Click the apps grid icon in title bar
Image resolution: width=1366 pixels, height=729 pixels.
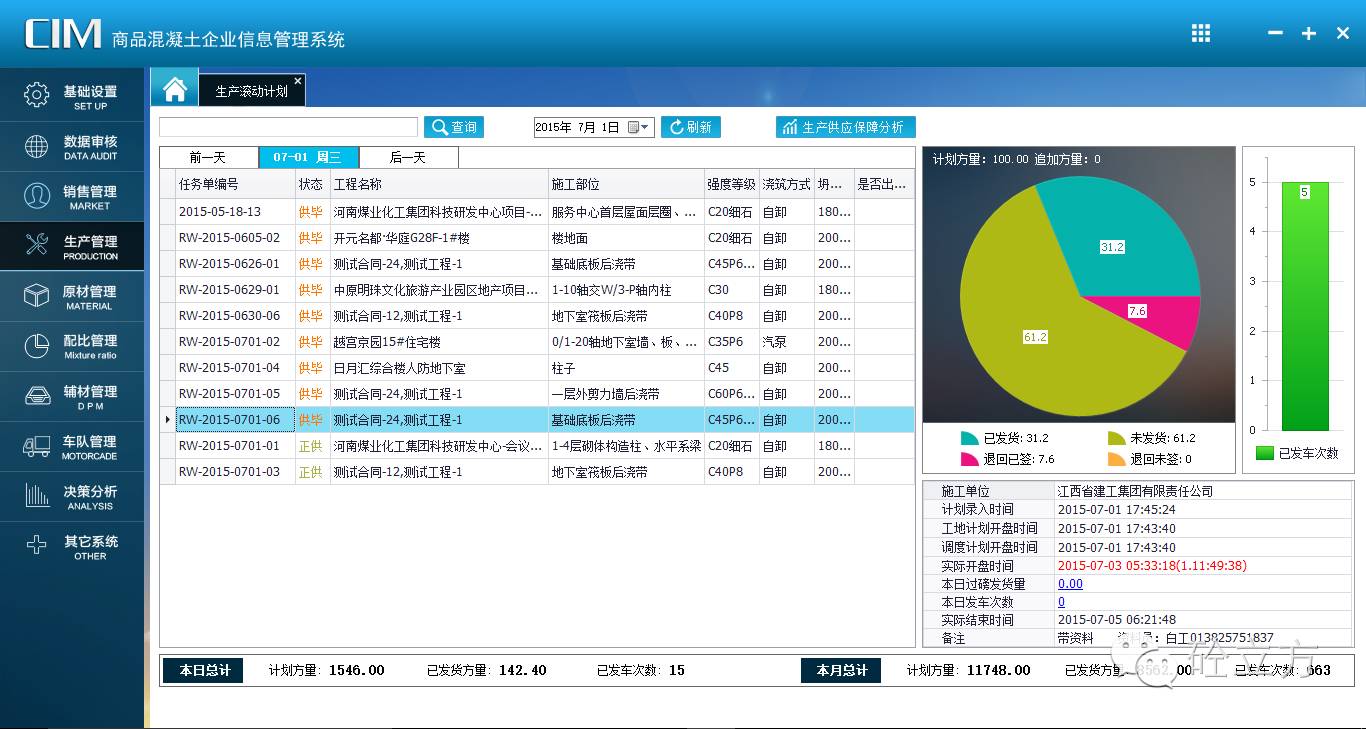(1200, 32)
